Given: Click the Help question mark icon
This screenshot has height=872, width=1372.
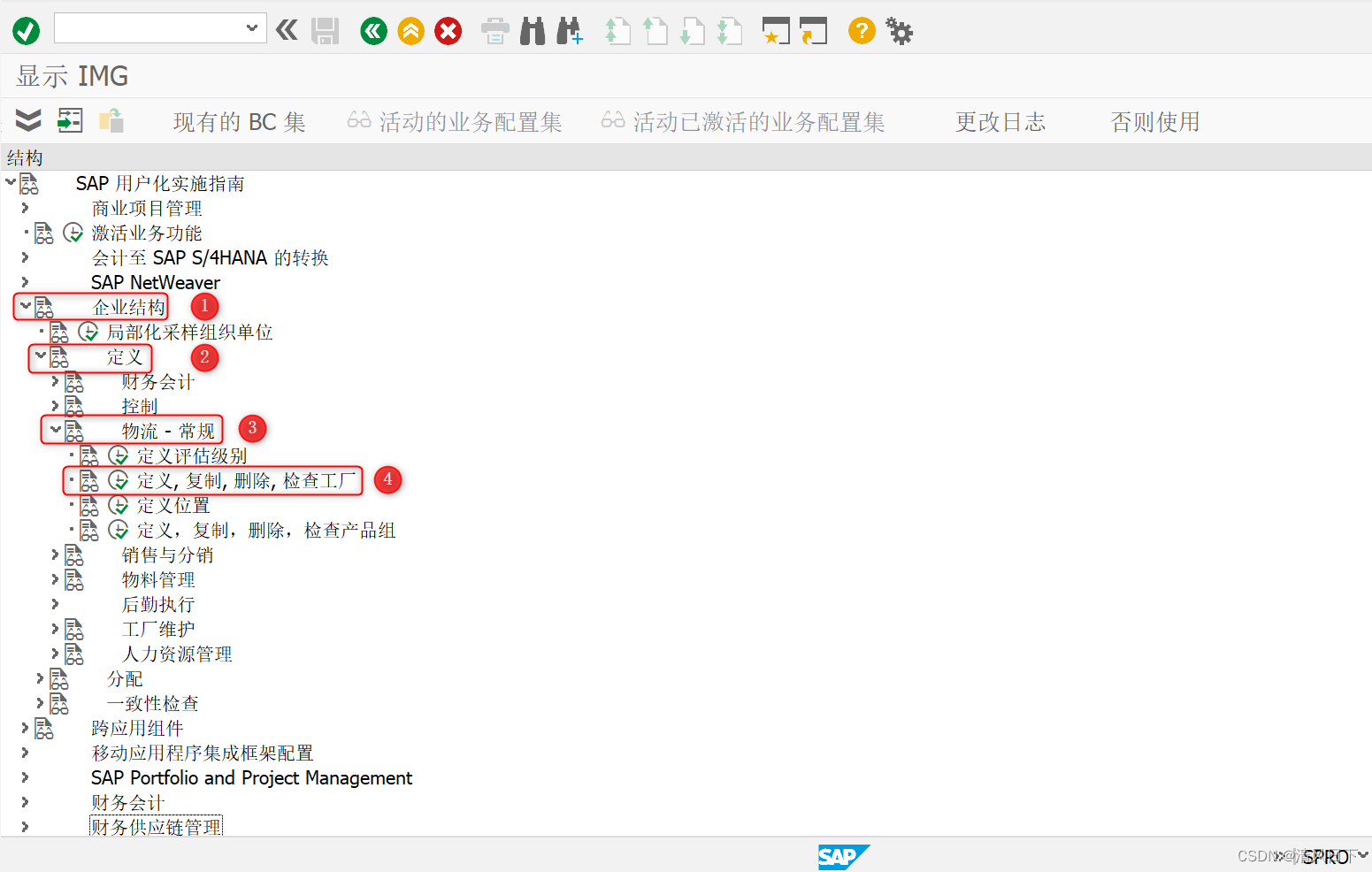Looking at the screenshot, I should pos(860,29).
